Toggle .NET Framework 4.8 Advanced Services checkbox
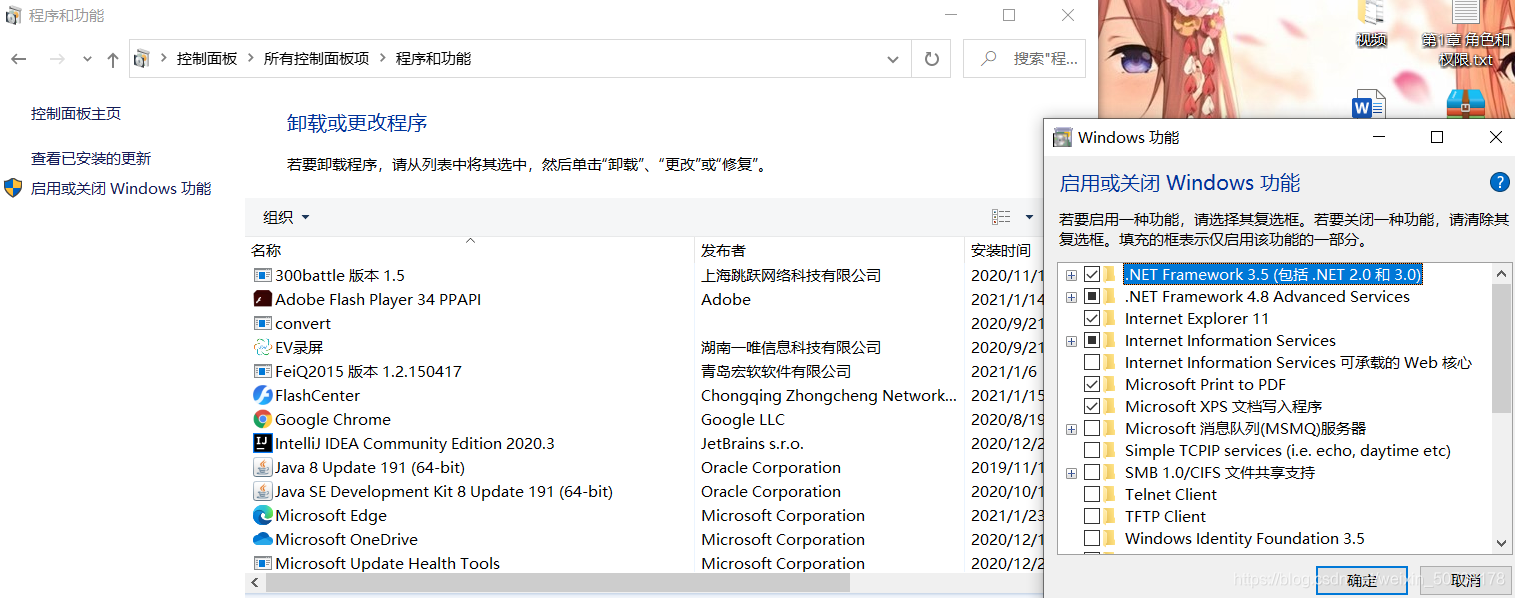 pos(1092,296)
